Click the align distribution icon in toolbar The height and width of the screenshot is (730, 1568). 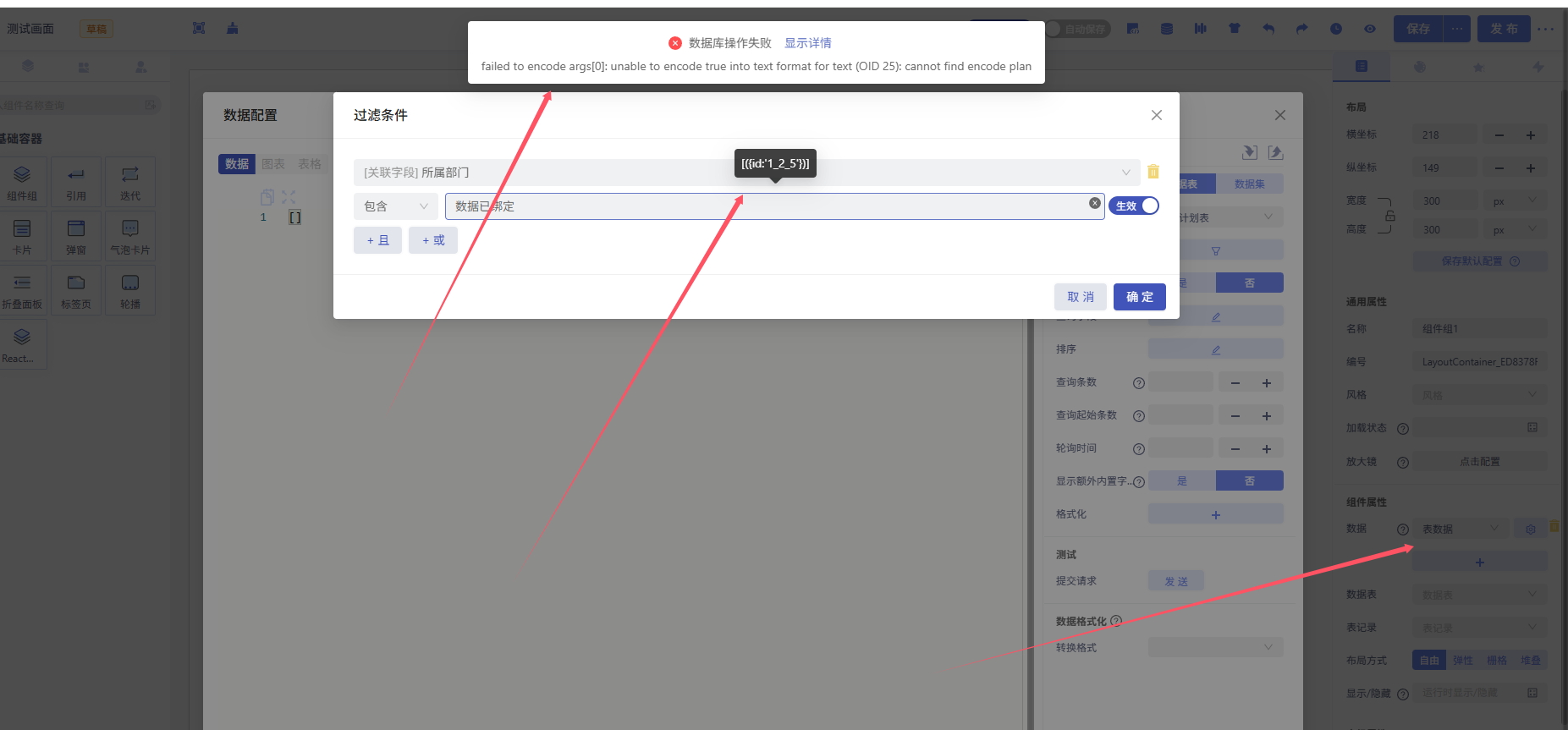click(1201, 29)
